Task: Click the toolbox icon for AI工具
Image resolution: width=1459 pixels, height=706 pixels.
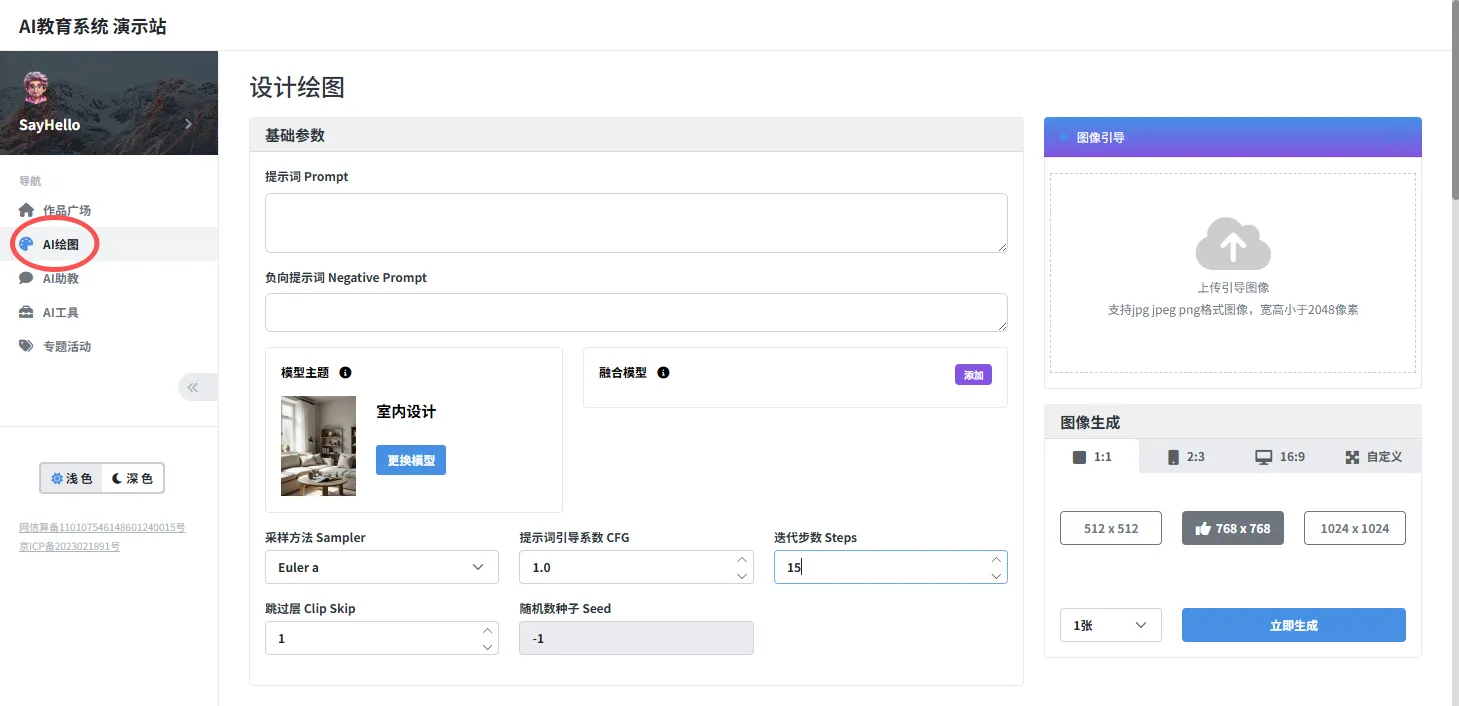Action: pyautogui.click(x=27, y=312)
